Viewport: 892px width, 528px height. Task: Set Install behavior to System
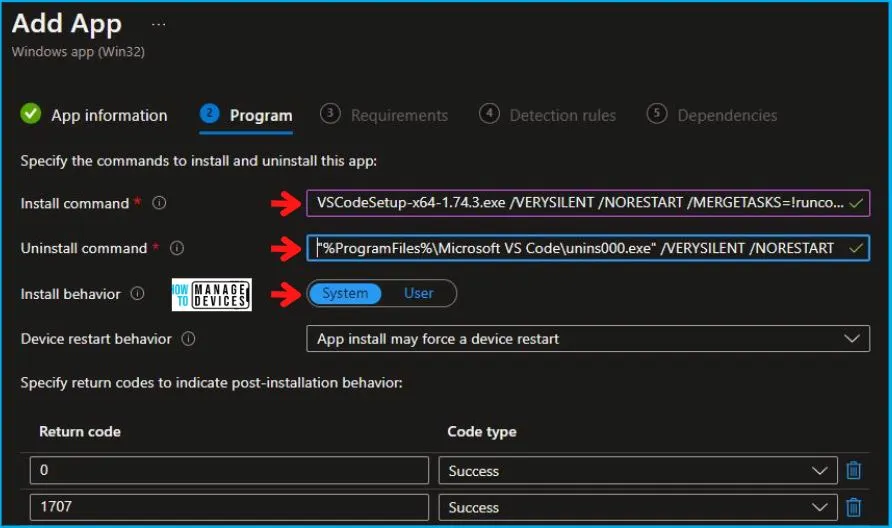click(x=345, y=294)
